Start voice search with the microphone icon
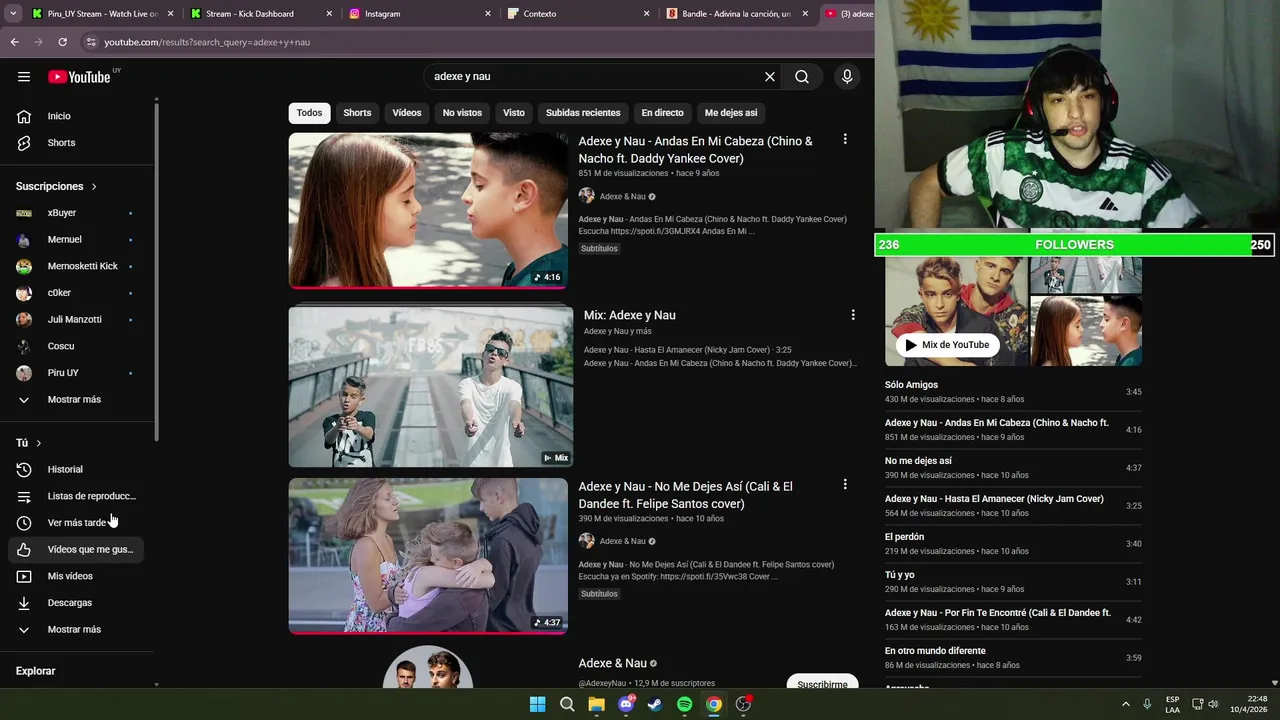The height and width of the screenshot is (720, 1280). 847,77
